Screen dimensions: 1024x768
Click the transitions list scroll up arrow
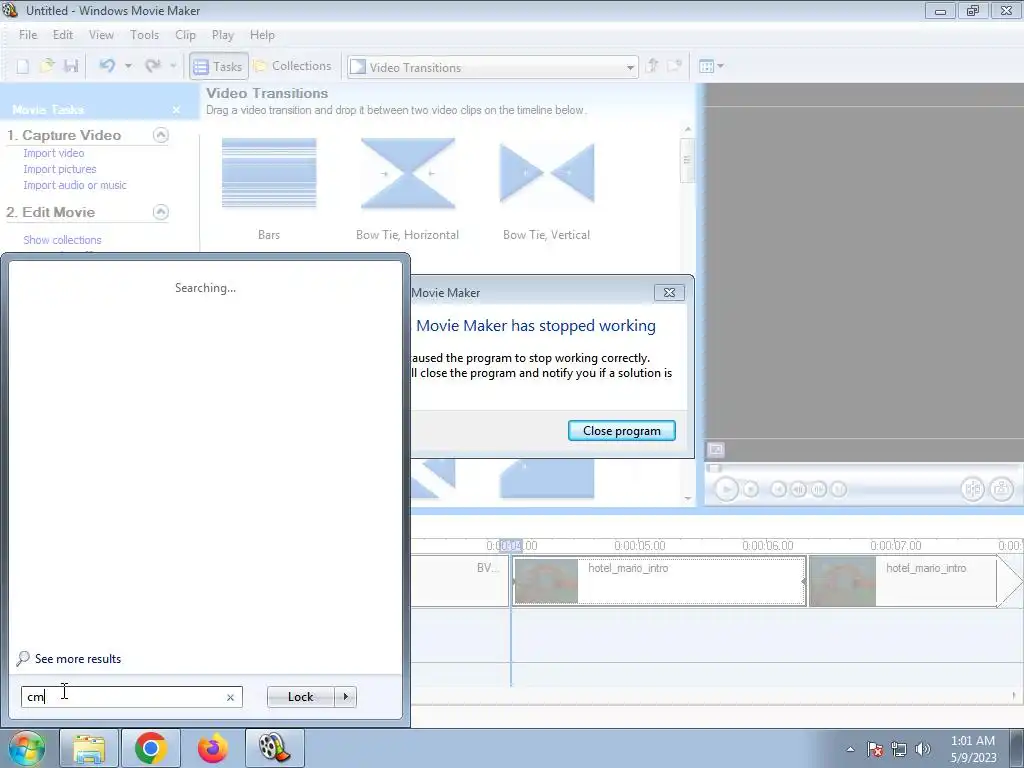coord(687,129)
